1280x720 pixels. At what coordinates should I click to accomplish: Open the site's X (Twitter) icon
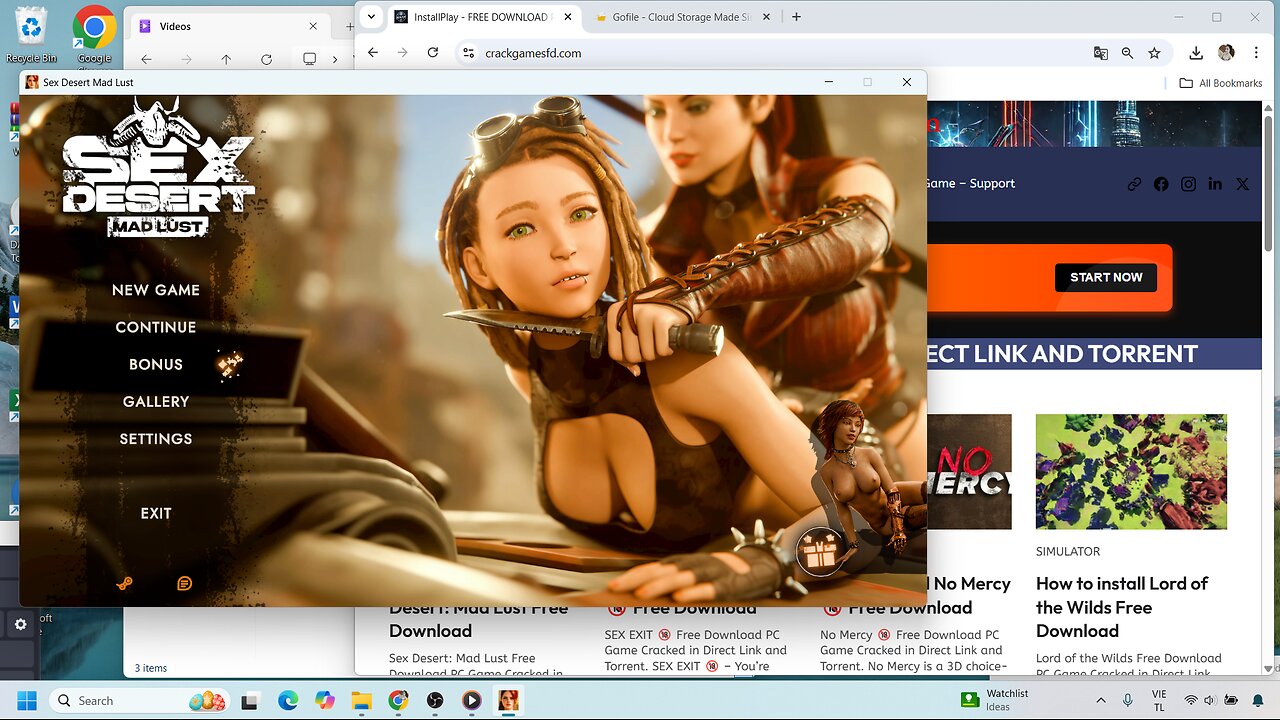pos(1242,184)
